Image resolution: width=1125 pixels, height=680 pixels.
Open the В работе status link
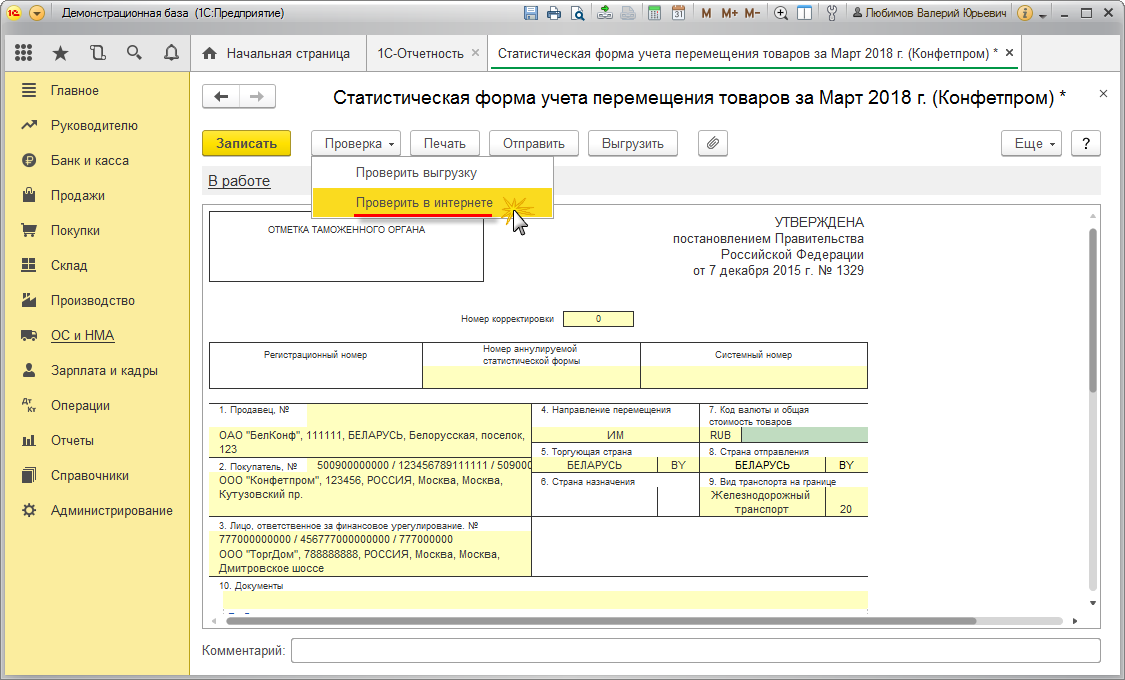(x=239, y=181)
